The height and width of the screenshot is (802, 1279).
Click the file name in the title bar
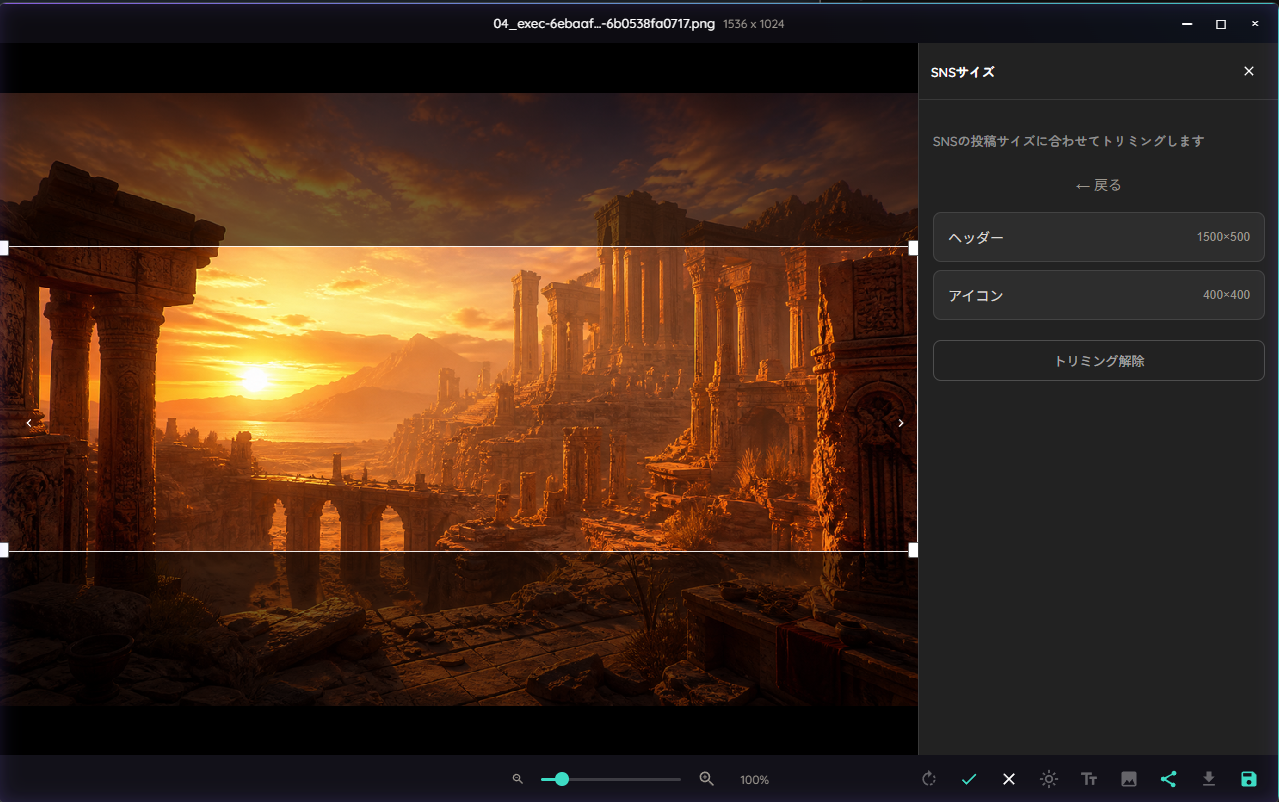coord(604,23)
